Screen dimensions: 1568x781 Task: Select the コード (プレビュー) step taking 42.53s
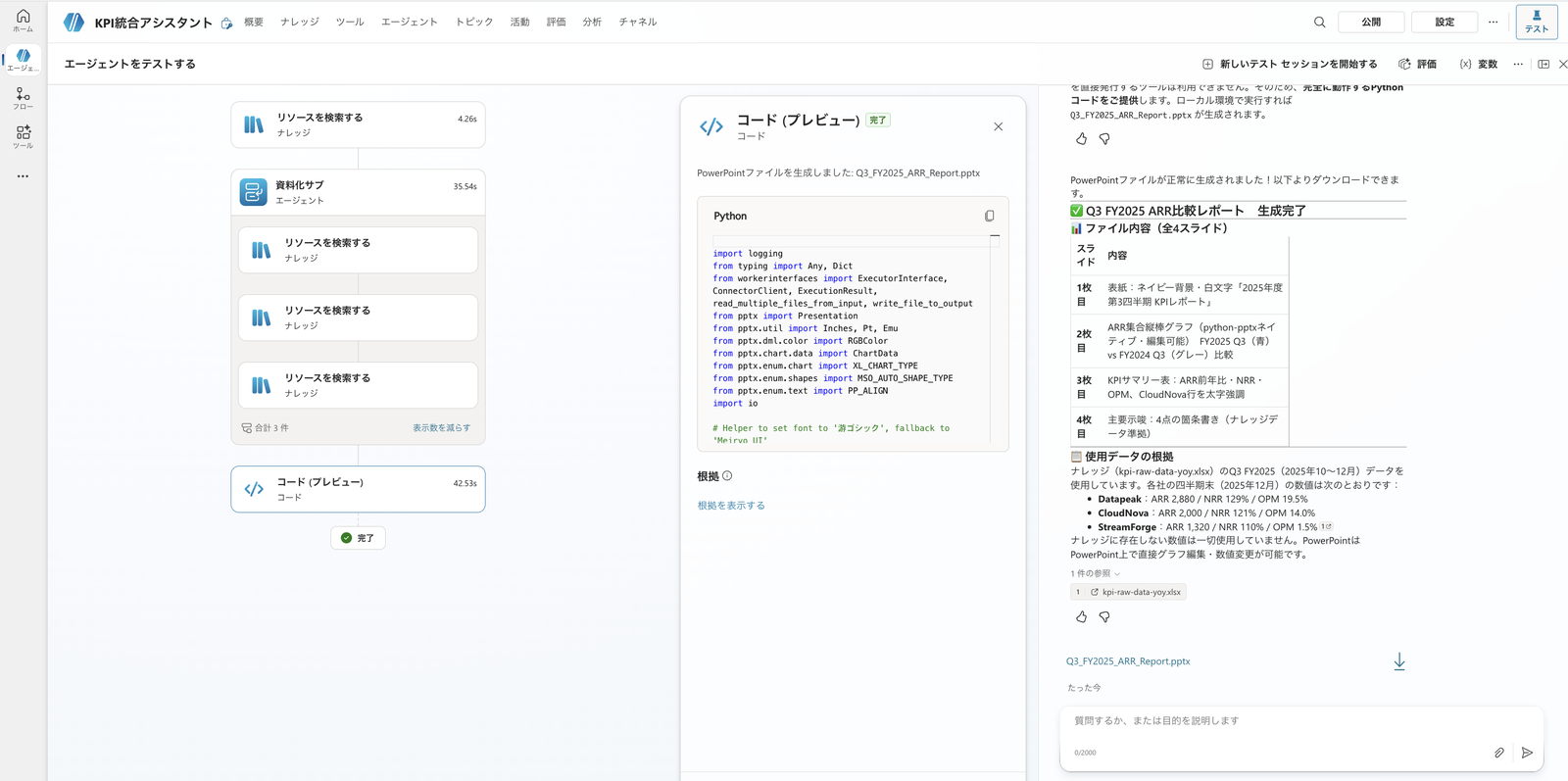click(x=358, y=489)
